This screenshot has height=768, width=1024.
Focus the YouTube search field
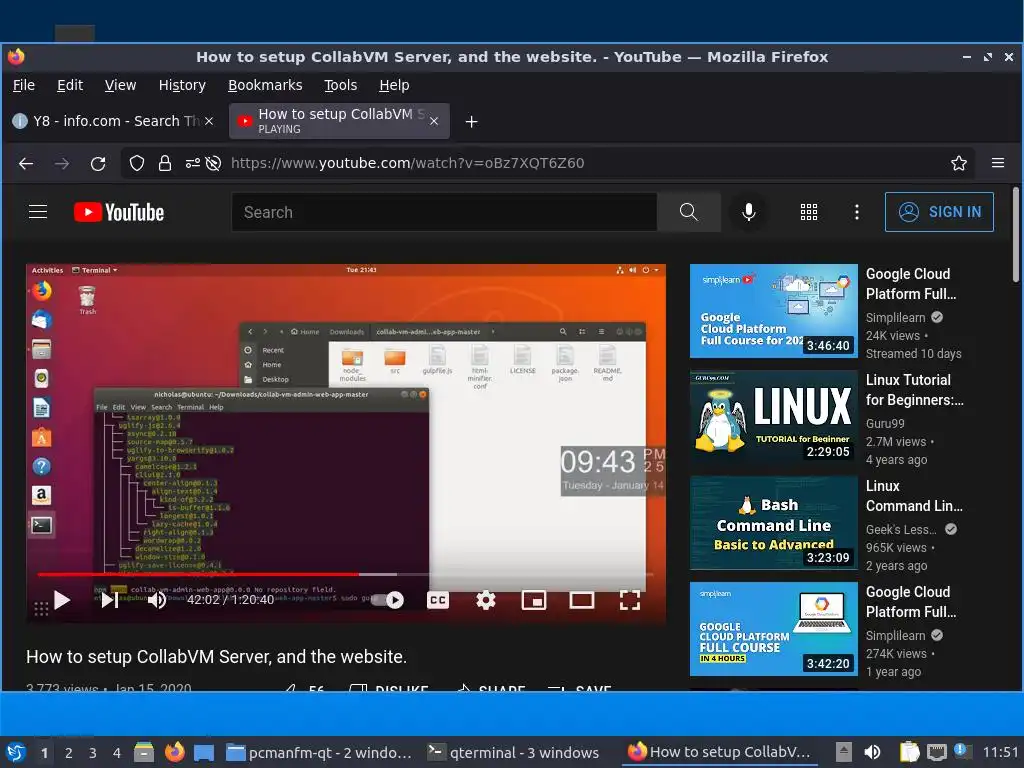[x=444, y=212]
